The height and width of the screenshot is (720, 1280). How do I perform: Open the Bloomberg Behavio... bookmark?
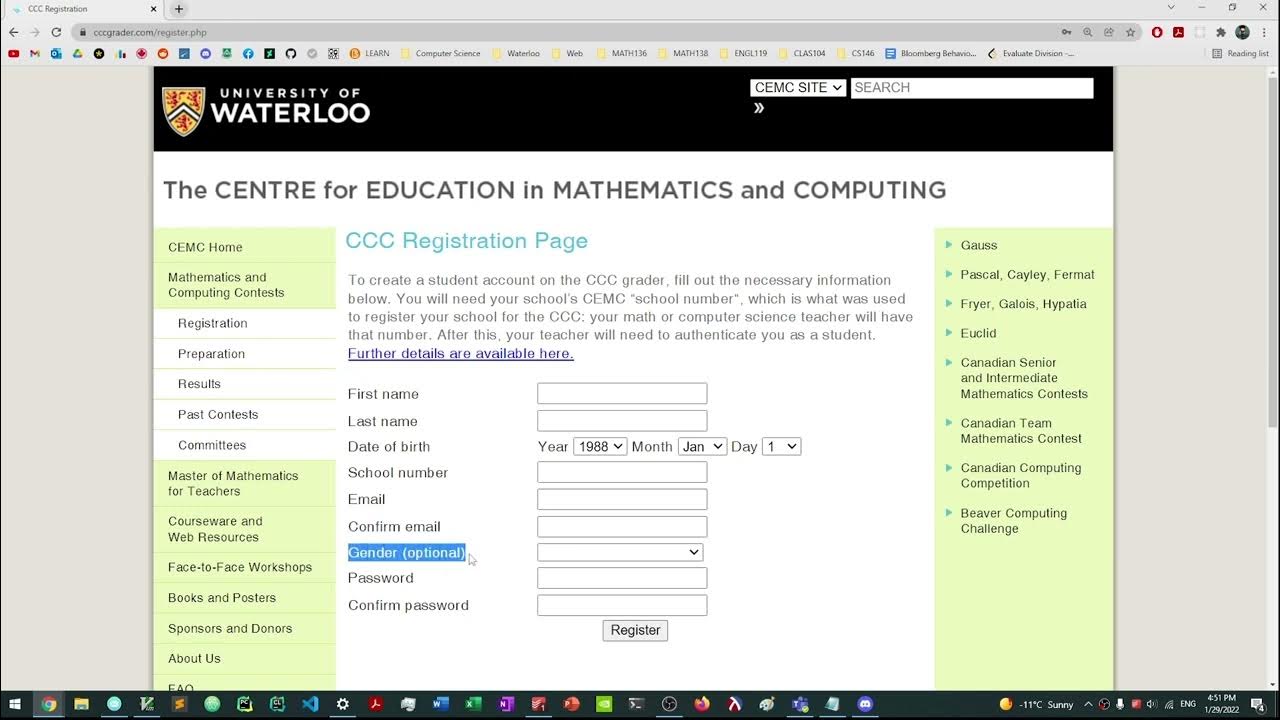click(x=931, y=54)
